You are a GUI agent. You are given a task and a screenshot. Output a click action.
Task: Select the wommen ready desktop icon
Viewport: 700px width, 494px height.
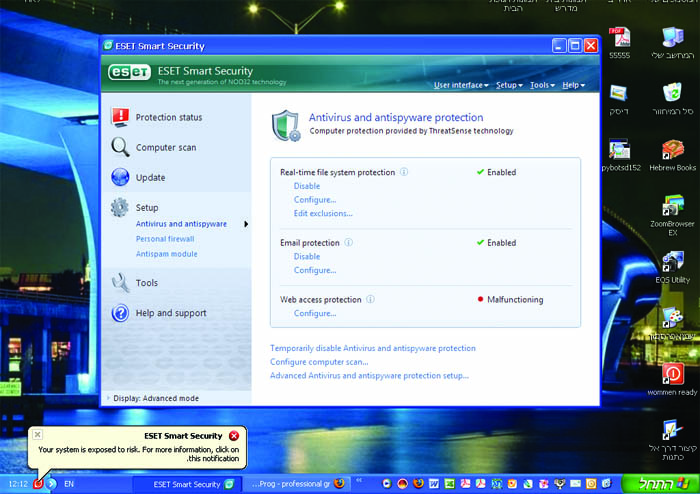(672, 380)
